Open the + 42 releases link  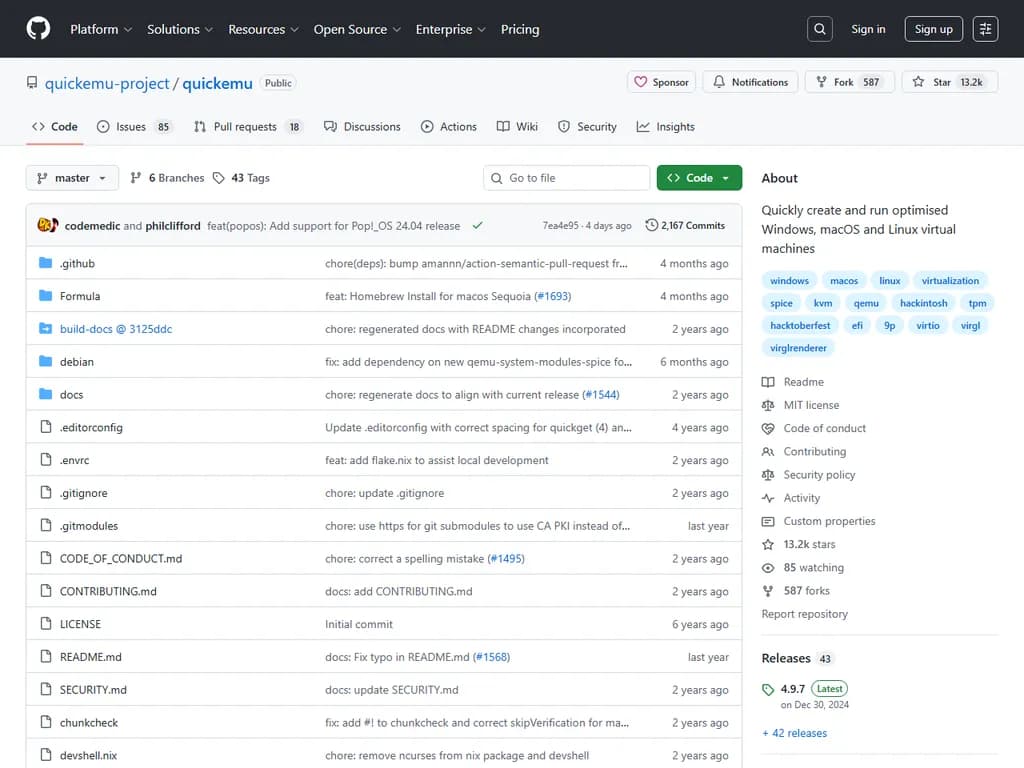[x=795, y=733]
